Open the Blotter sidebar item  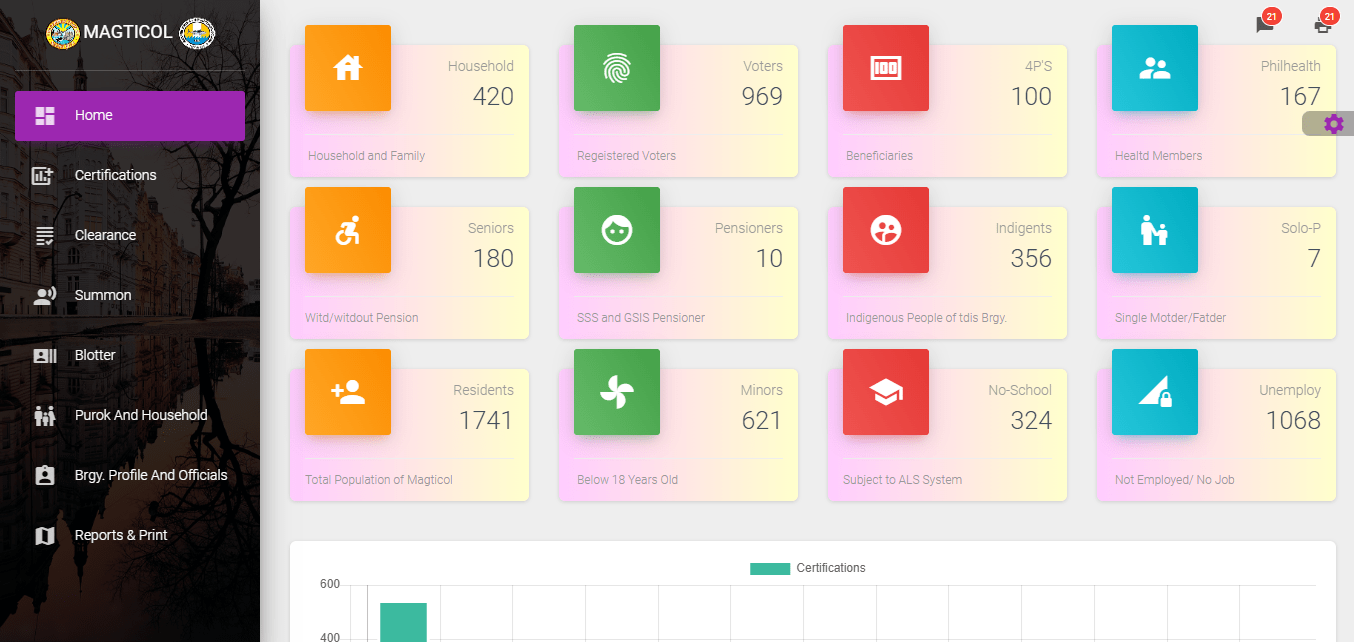point(95,356)
